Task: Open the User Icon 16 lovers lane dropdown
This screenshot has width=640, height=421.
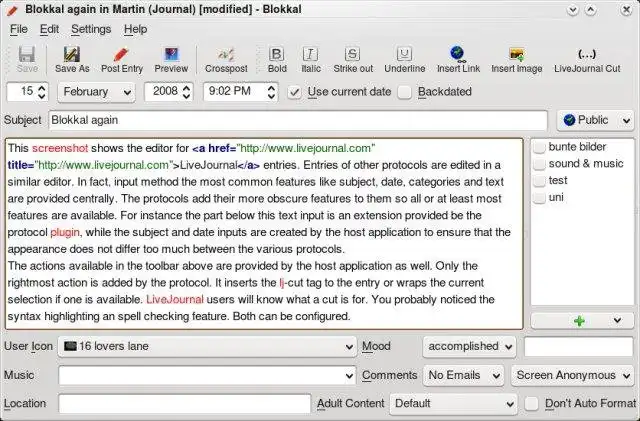Action: click(x=207, y=346)
